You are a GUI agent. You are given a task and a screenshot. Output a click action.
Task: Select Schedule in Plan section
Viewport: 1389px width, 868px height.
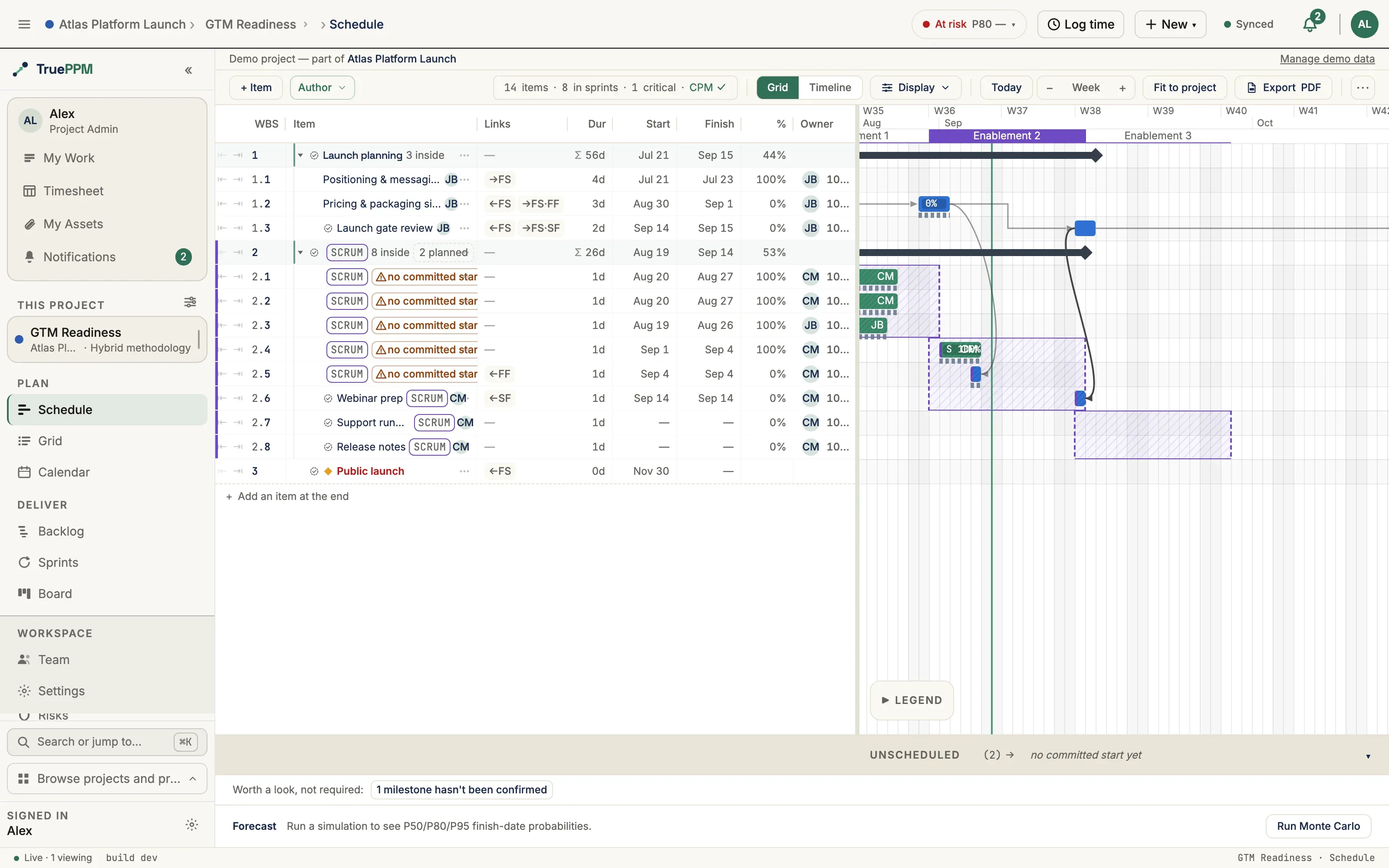[107, 410]
